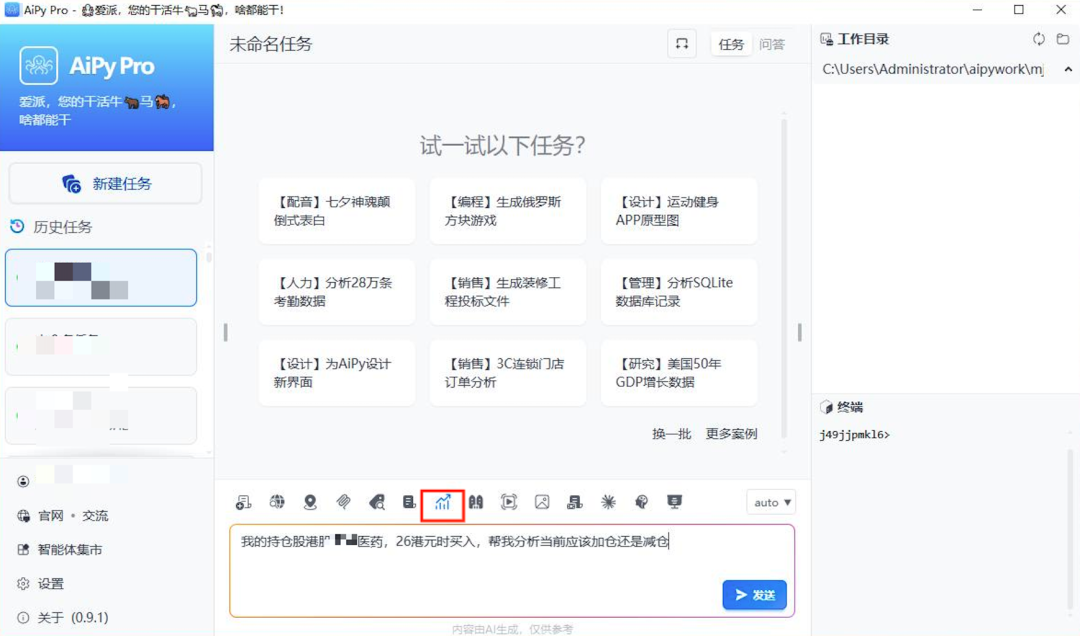
Task: Click the right panel splitter handle
Action: (799, 332)
